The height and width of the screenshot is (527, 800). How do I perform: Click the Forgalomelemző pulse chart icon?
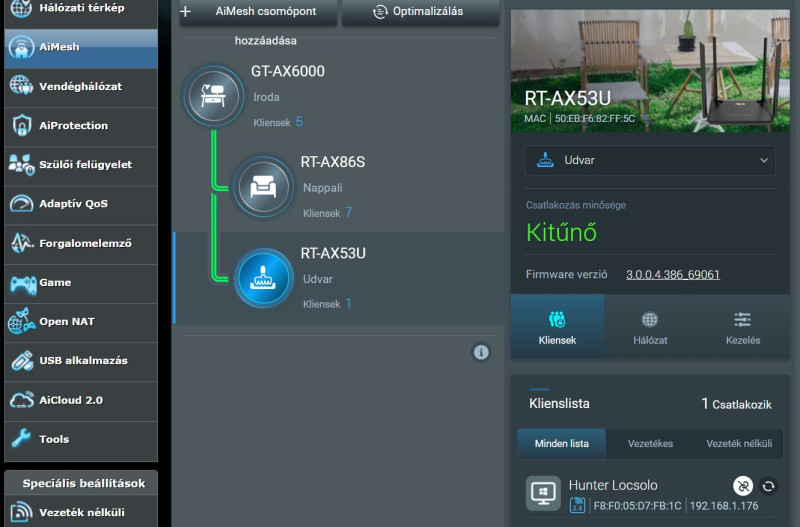pos(21,243)
